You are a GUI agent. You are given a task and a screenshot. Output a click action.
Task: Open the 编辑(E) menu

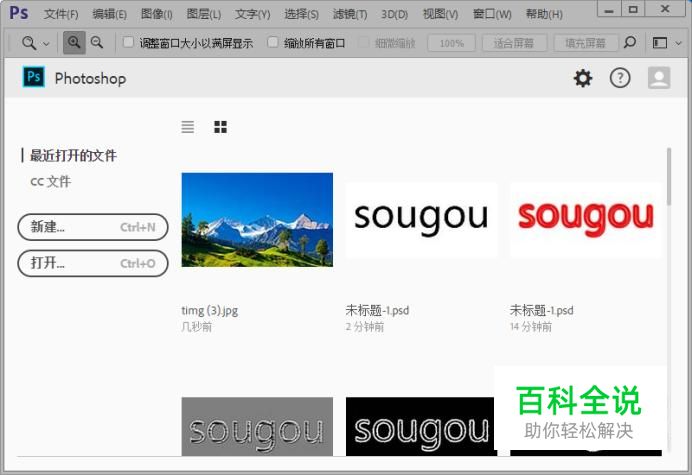tap(109, 15)
